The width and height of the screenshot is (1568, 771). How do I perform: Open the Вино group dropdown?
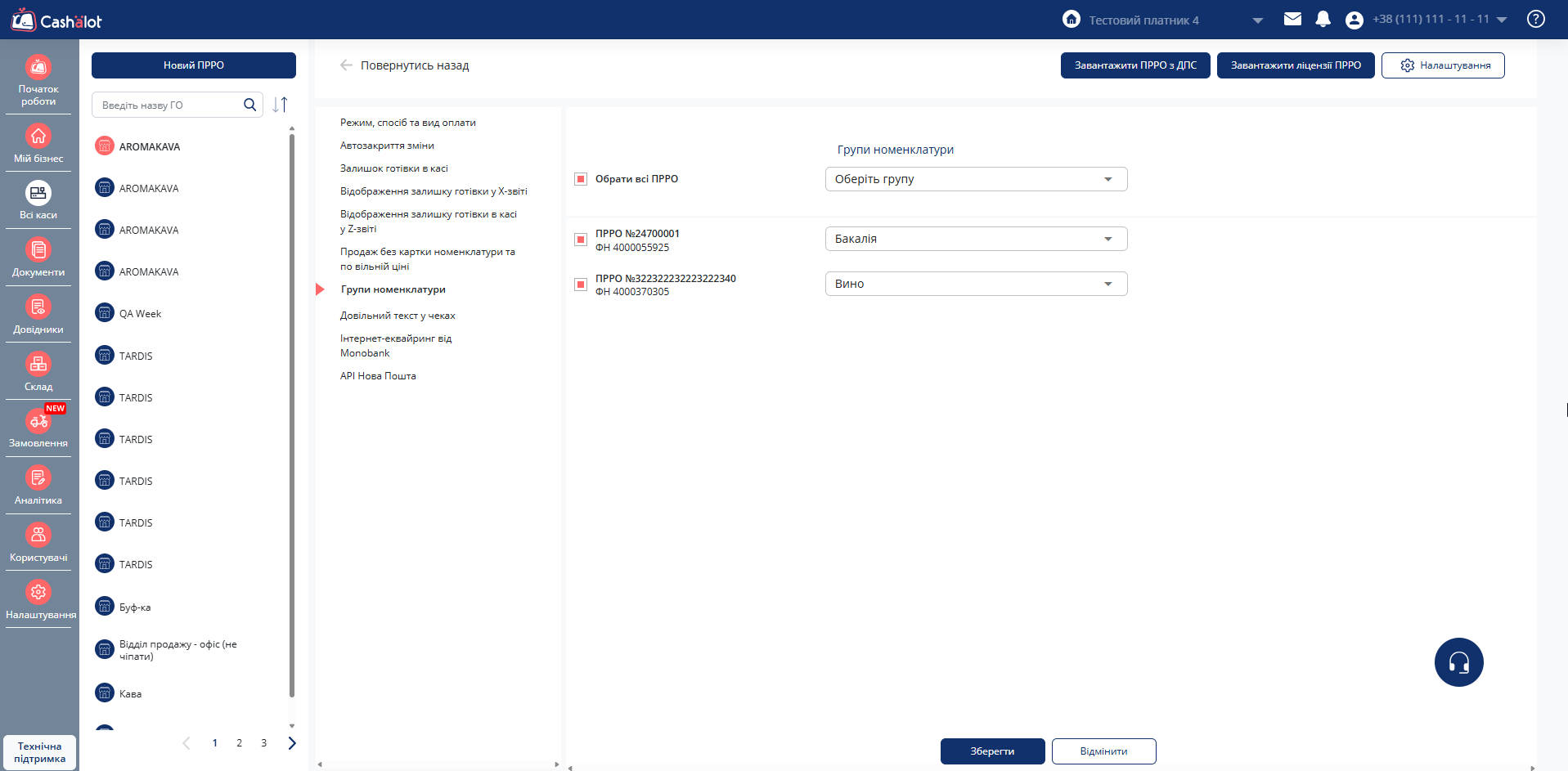coord(975,284)
